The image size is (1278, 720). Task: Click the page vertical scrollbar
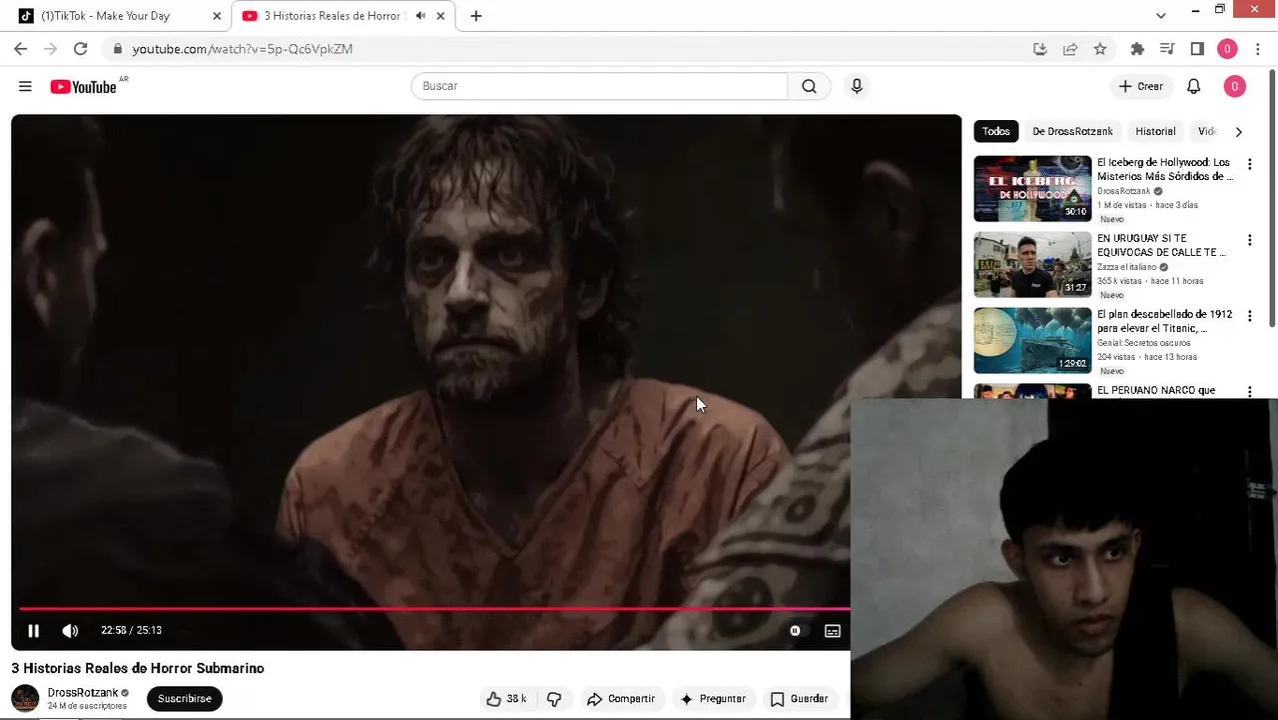(x=1272, y=196)
